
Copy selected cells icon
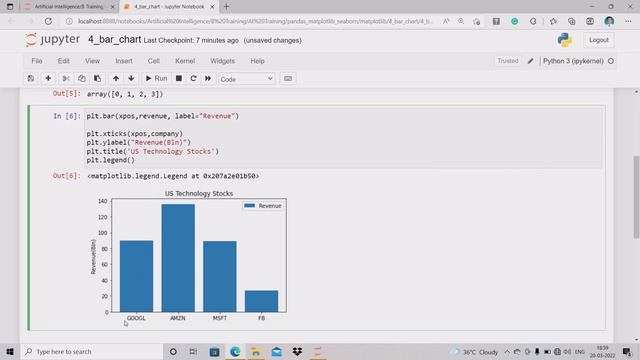(x=82, y=78)
